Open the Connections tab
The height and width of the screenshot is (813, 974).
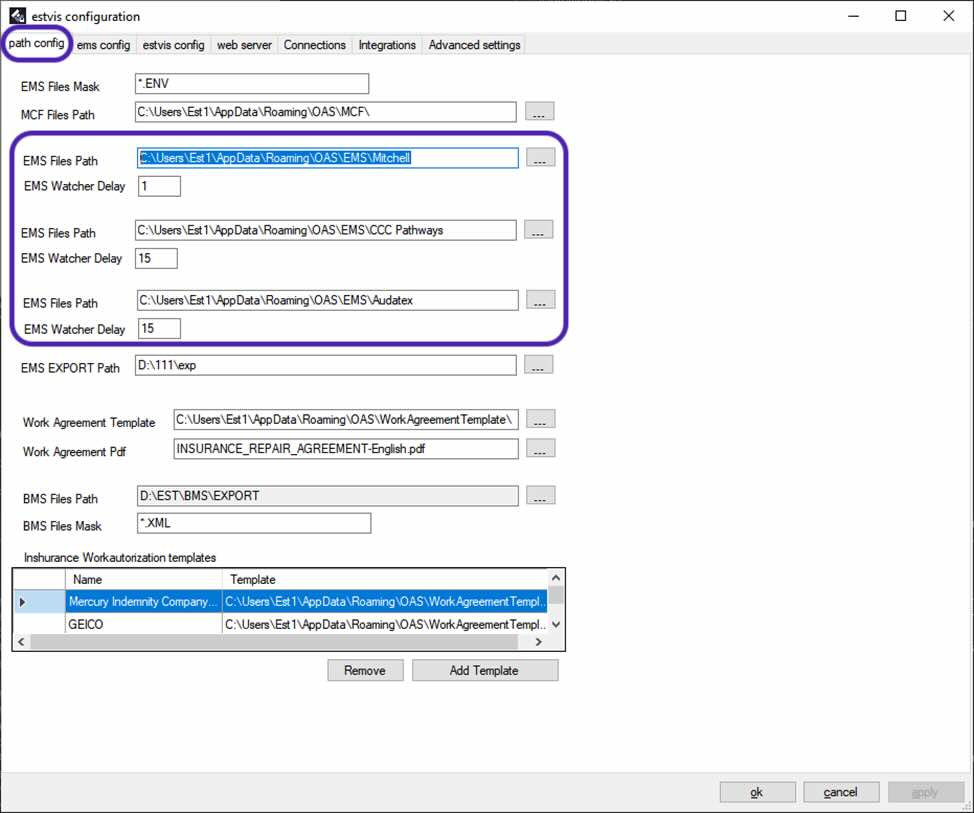tap(314, 45)
